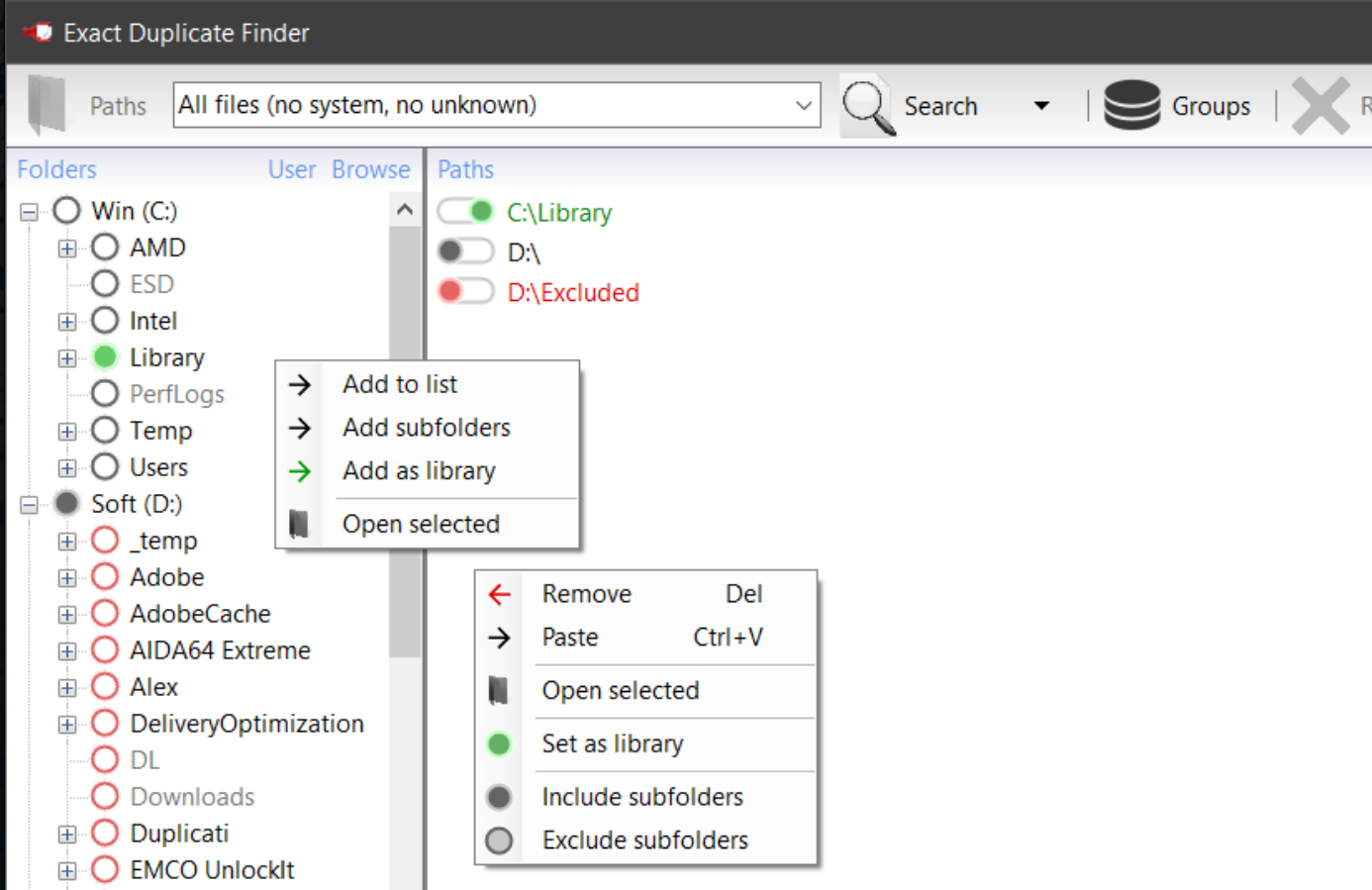Click the User link above the folder tree
The image size is (1372, 890).
tap(292, 169)
